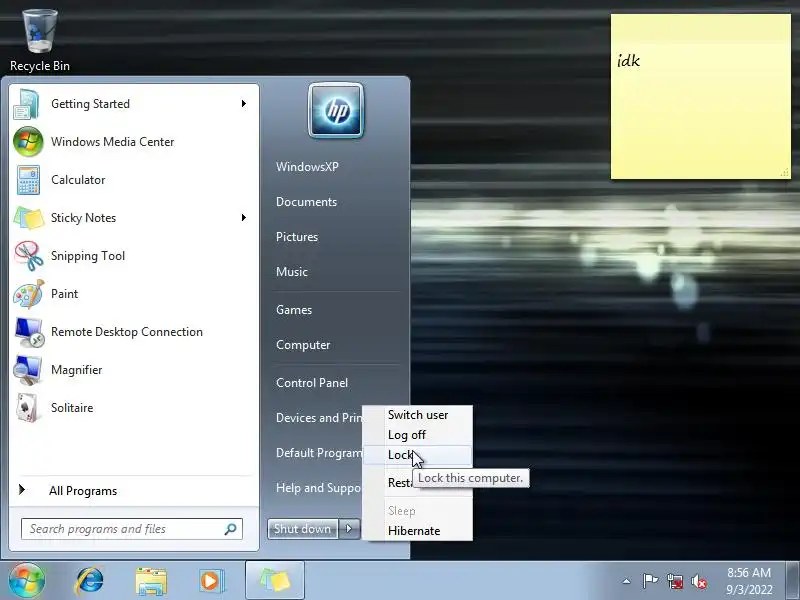Viewport: 800px width, 600px height.
Task: Expand Getting Started submenu arrow
Action: click(243, 104)
